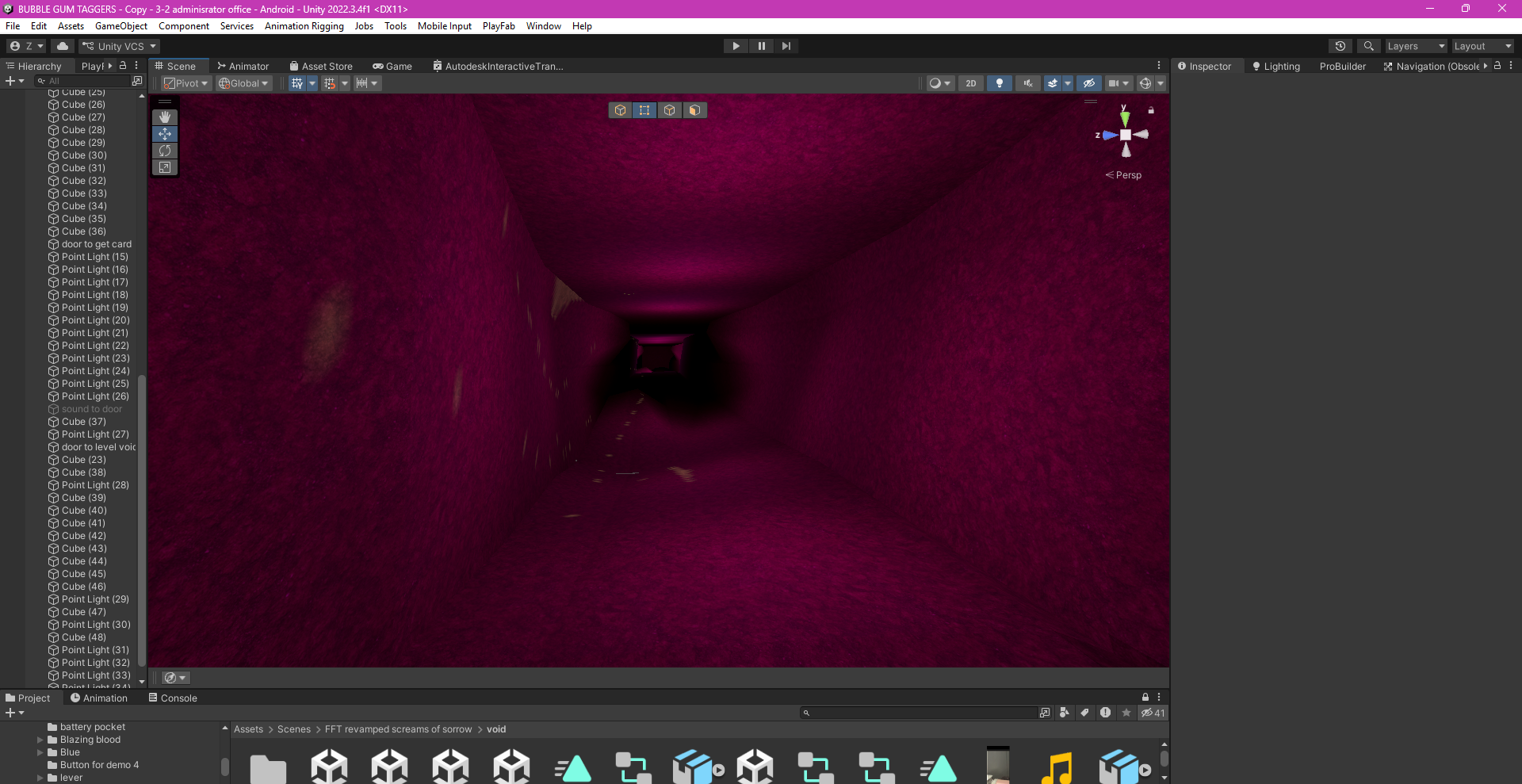Click Search by Type icon in Project

[x=1065, y=713]
